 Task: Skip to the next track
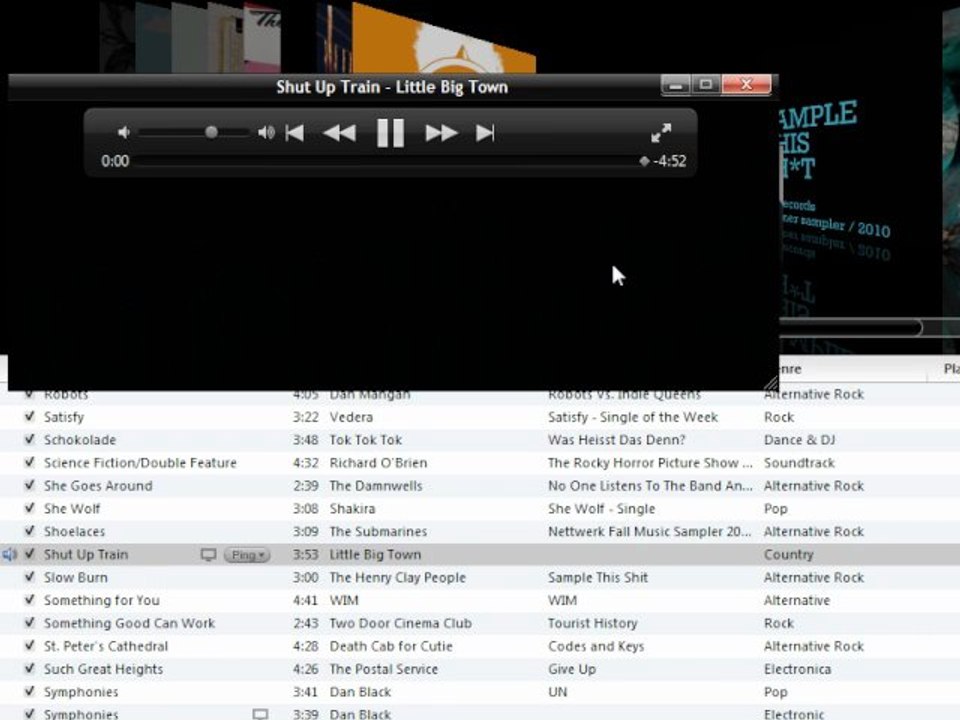(485, 133)
